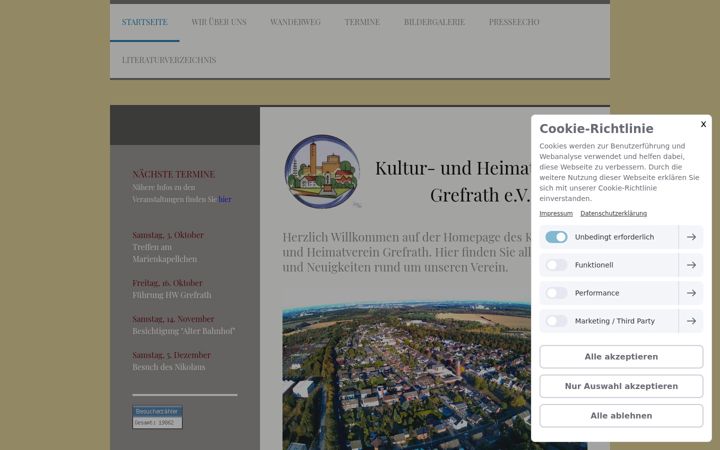Click the round Heimatverein Grefrath logo

[x=322, y=171]
